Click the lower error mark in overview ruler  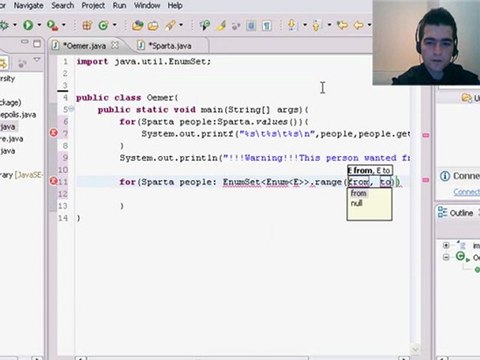426,180
